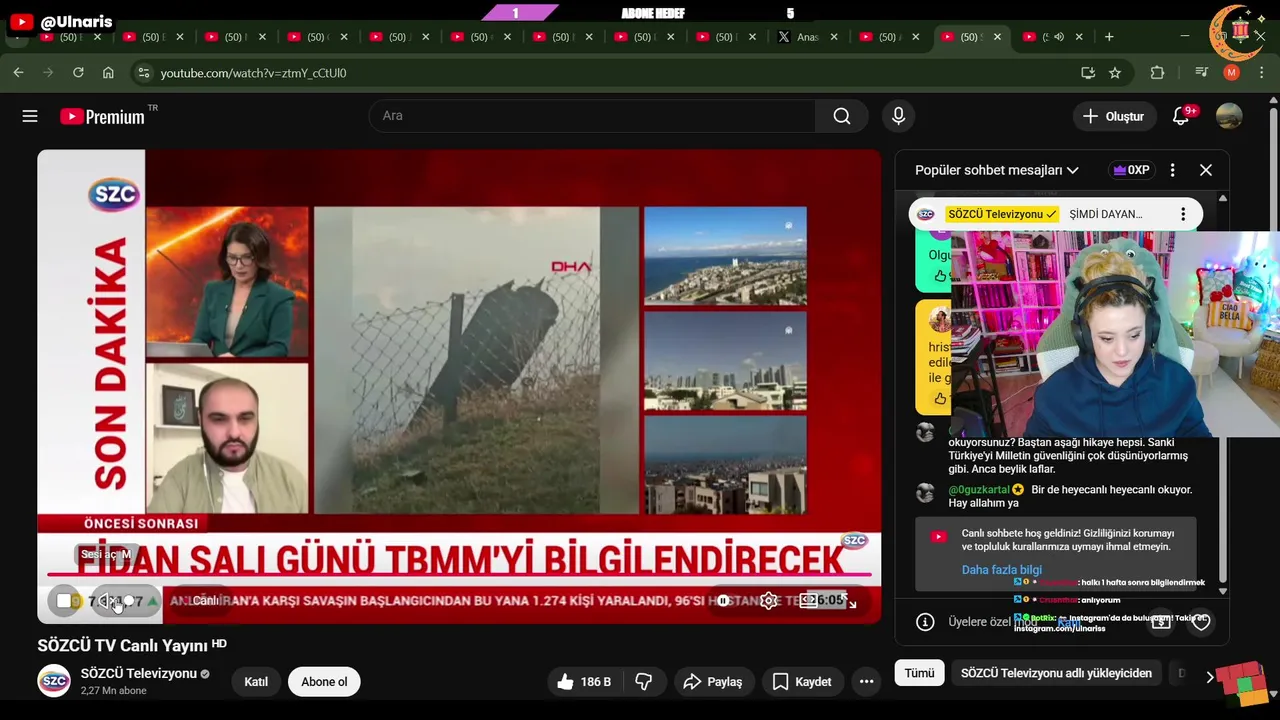Reload the page with refresh icon
The width and height of the screenshot is (1280, 720).
coord(78,73)
